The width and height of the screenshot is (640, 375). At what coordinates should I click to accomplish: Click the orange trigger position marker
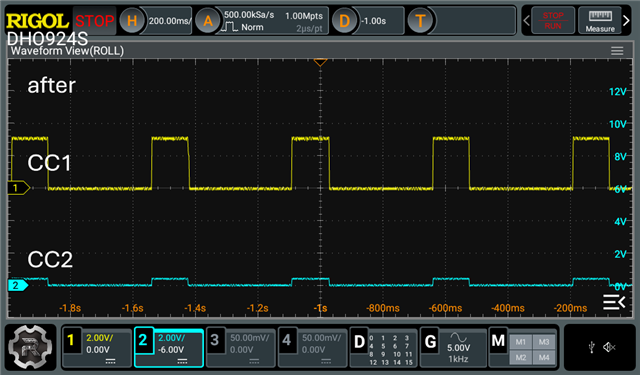[x=320, y=62]
